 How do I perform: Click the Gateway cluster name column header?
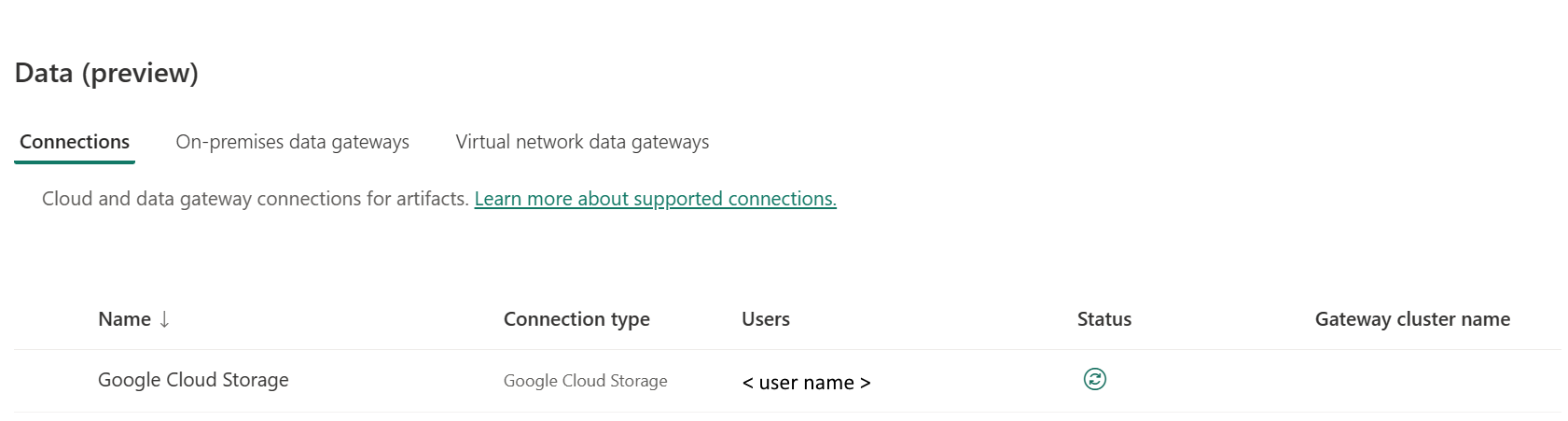(x=1412, y=319)
